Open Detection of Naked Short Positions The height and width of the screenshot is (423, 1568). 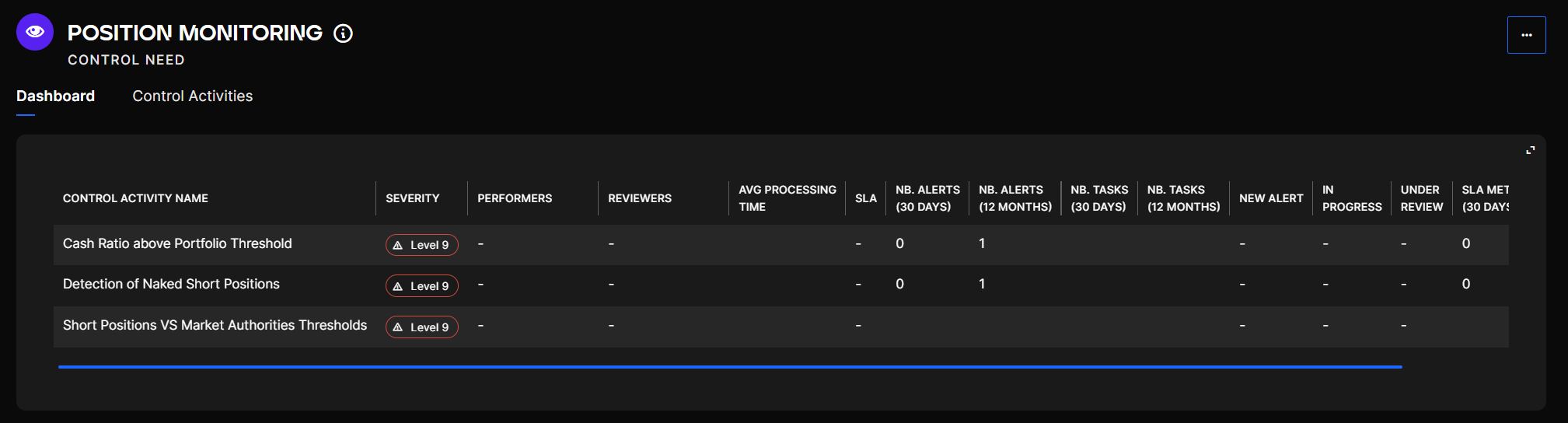coord(171,284)
